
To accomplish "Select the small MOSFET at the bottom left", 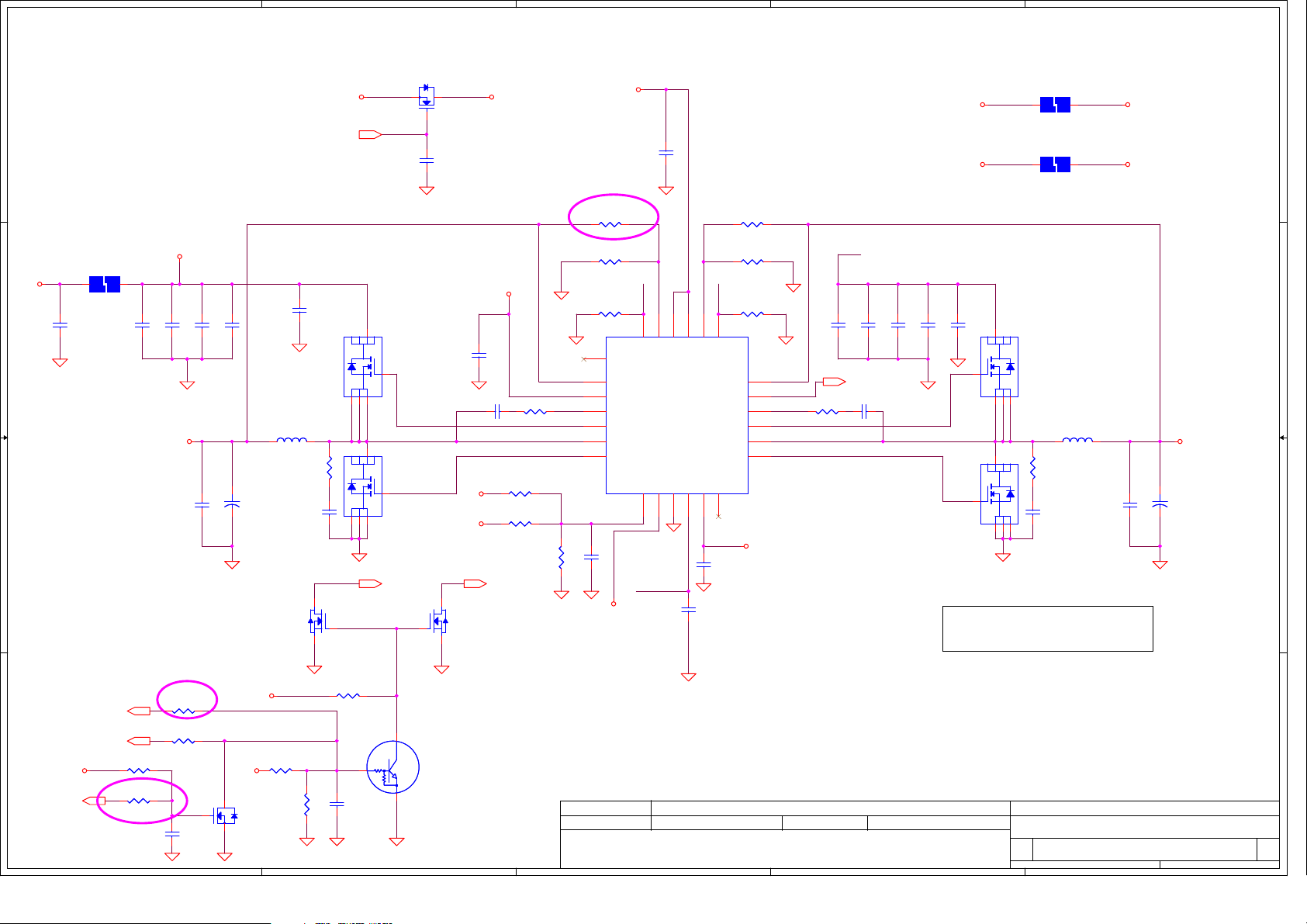I will coord(225,815).
